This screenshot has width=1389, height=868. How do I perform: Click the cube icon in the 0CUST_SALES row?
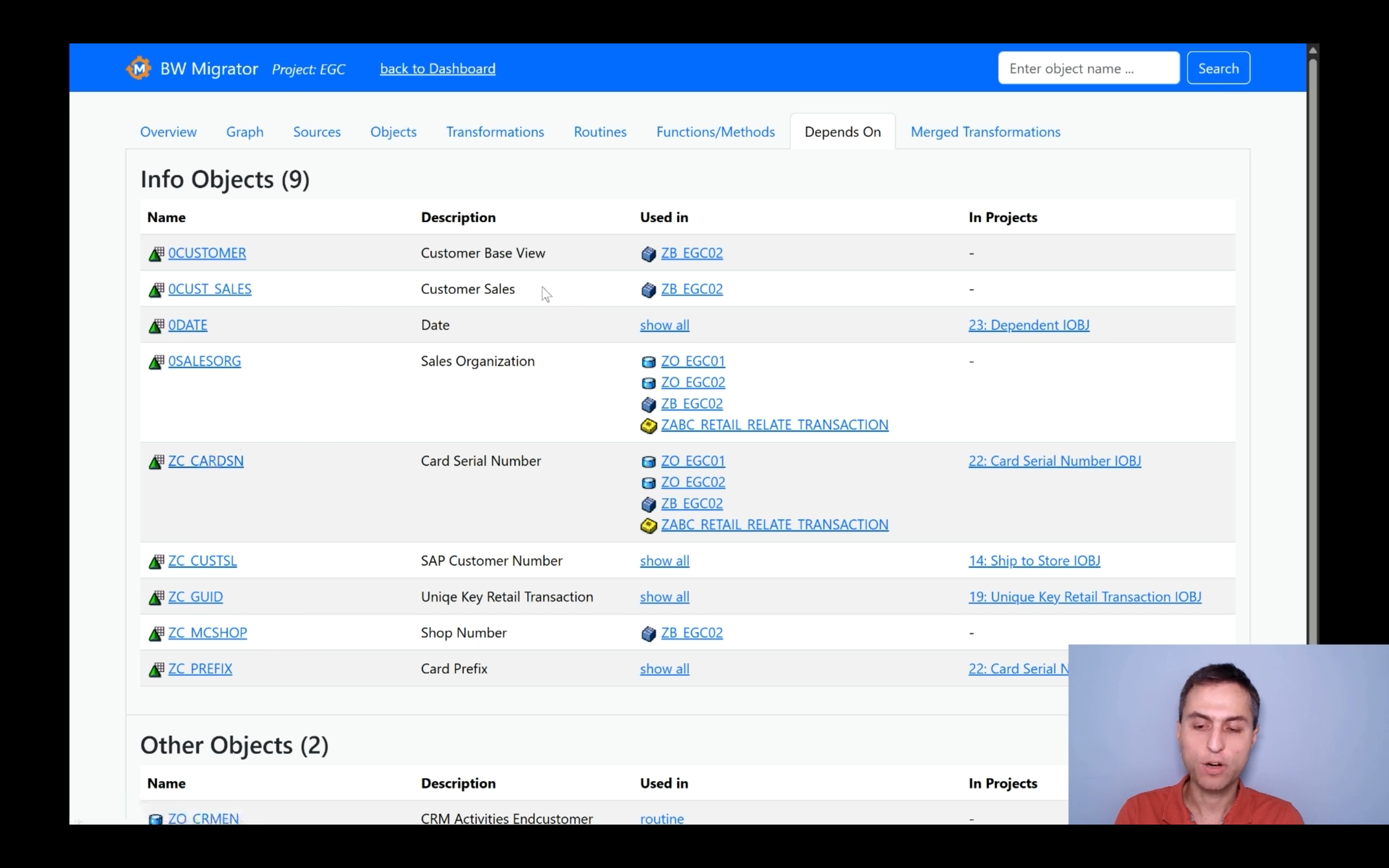(648, 290)
